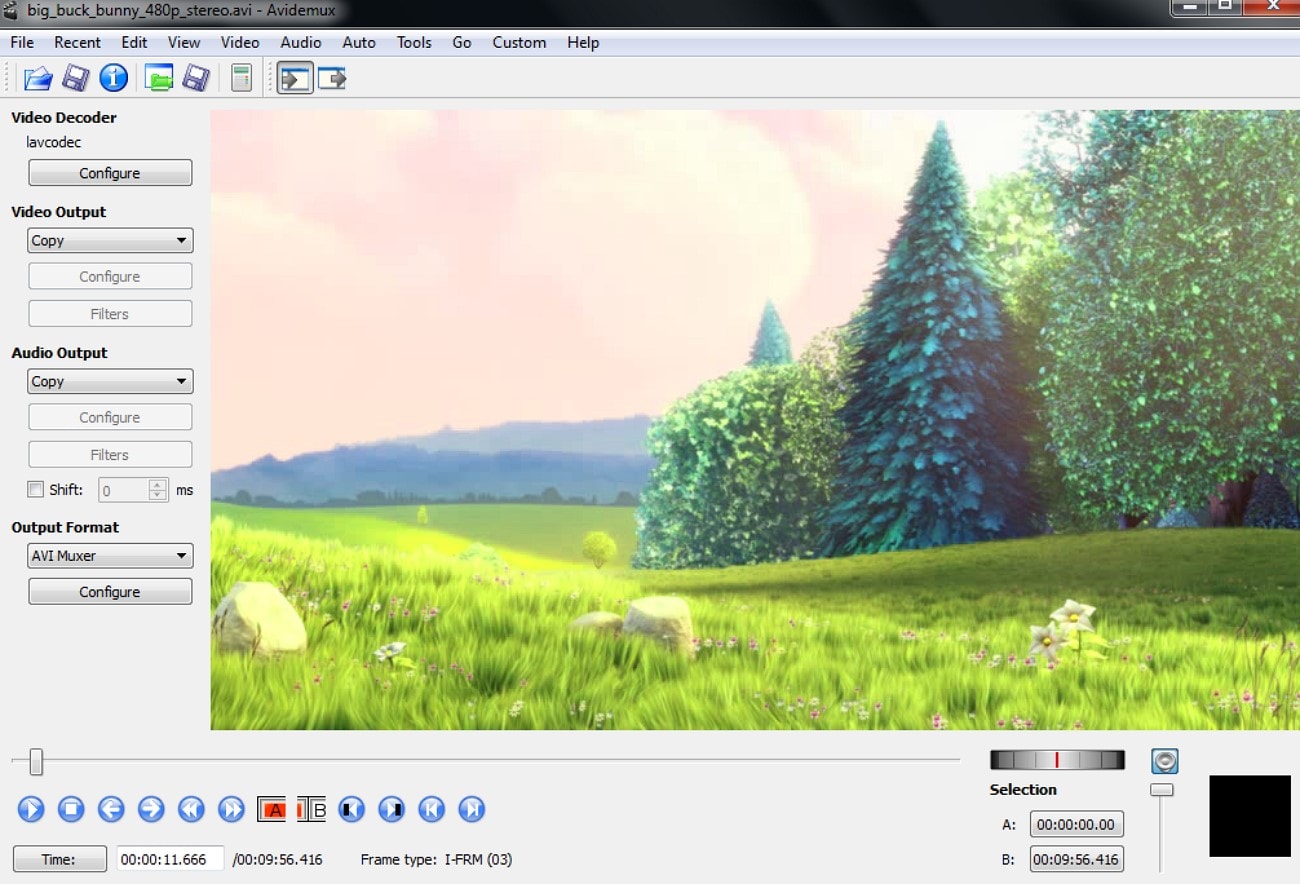The width and height of the screenshot is (1300, 884).
Task: Click the volume slider handle
Action: point(1161,790)
